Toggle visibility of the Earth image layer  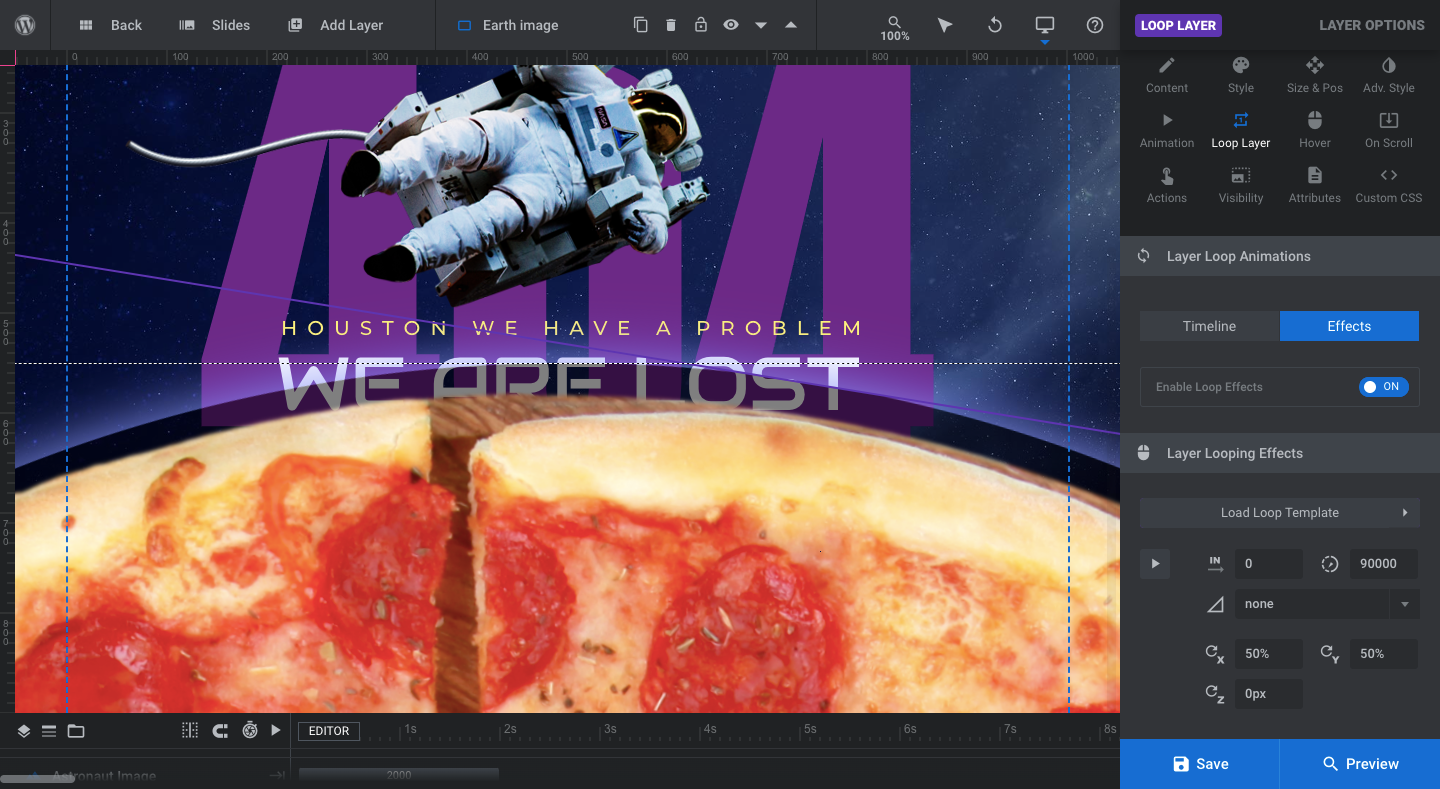pyautogui.click(x=731, y=25)
